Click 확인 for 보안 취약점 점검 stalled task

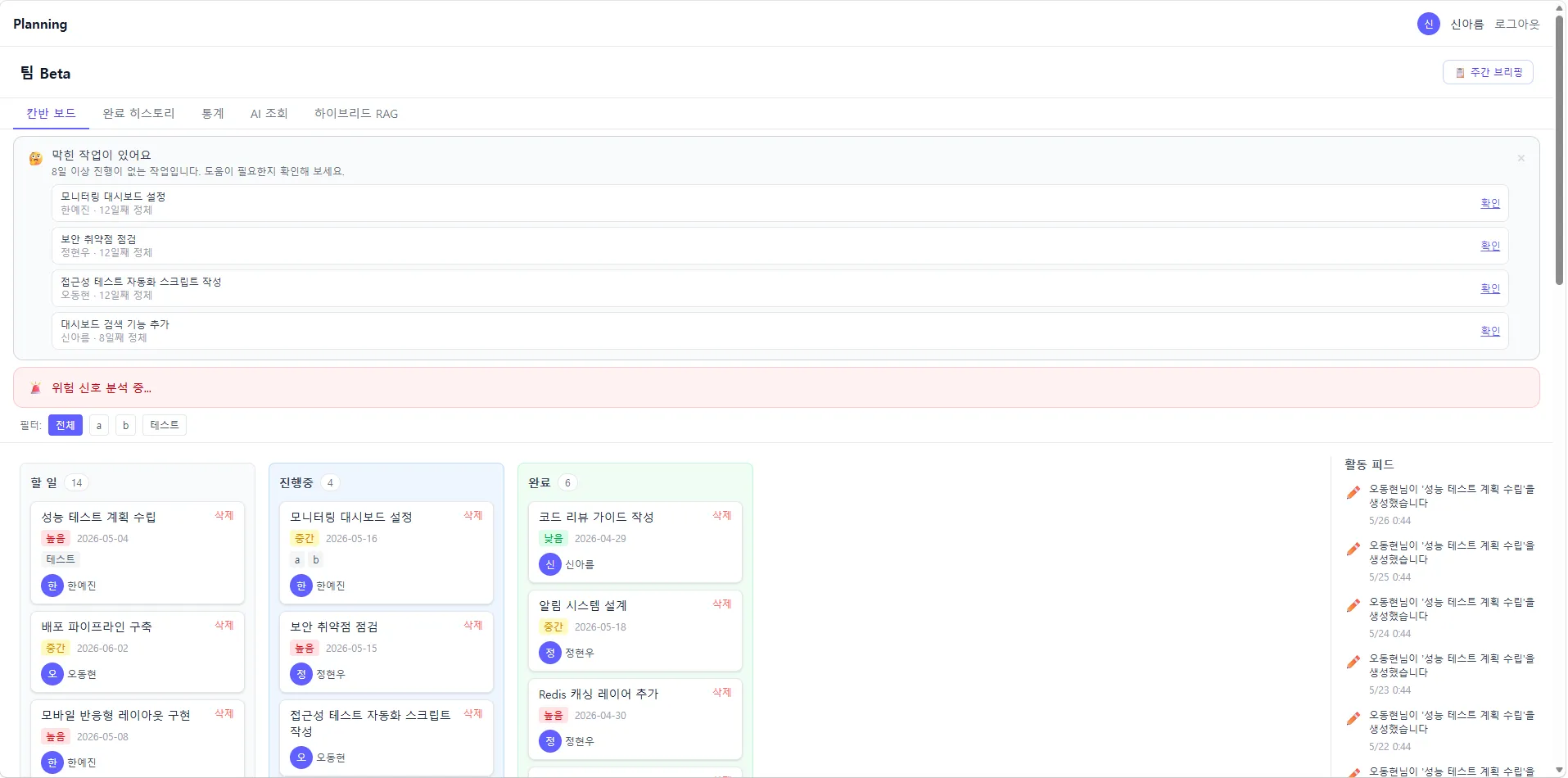click(1490, 246)
